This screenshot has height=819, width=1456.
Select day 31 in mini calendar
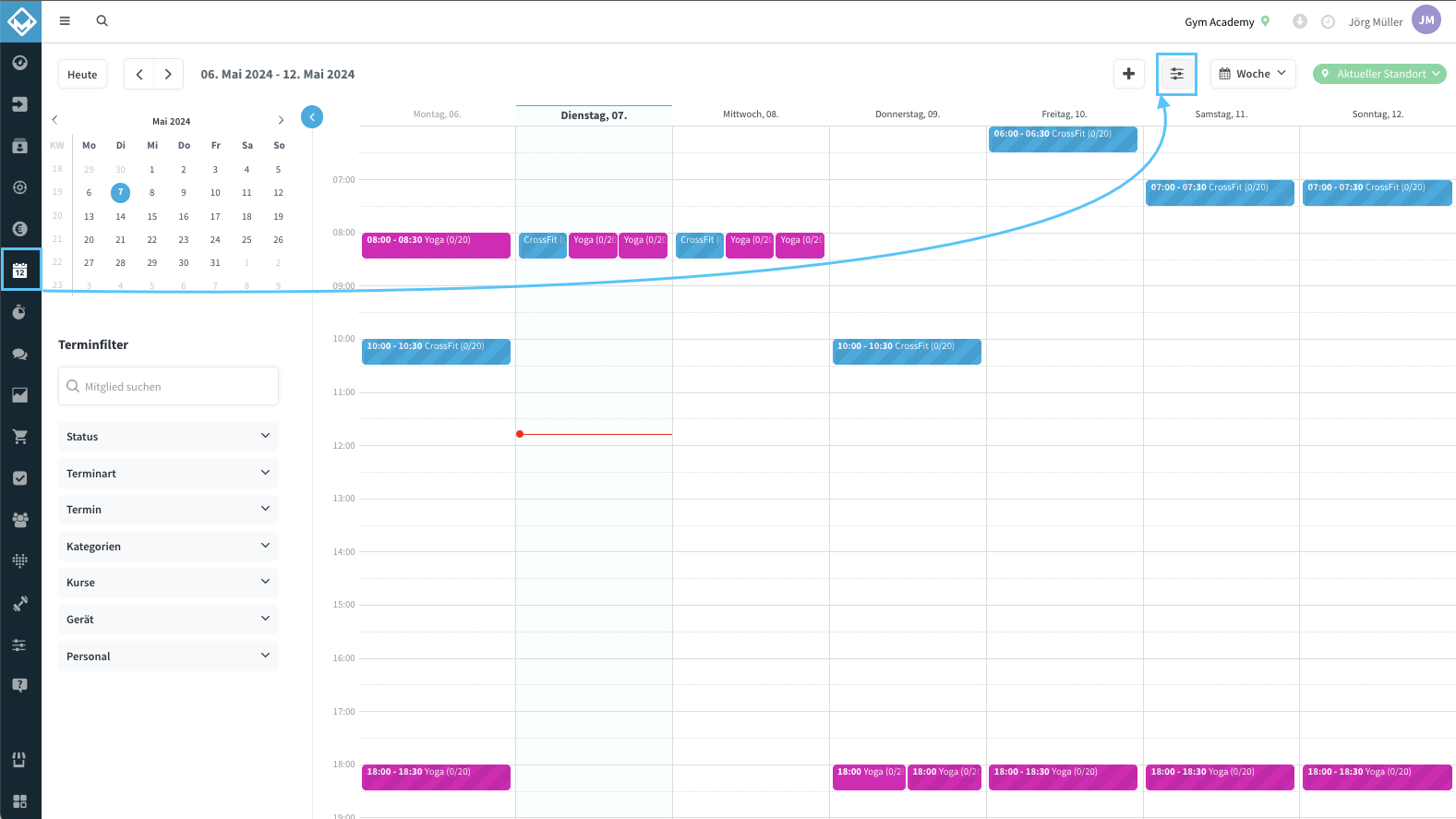point(215,263)
